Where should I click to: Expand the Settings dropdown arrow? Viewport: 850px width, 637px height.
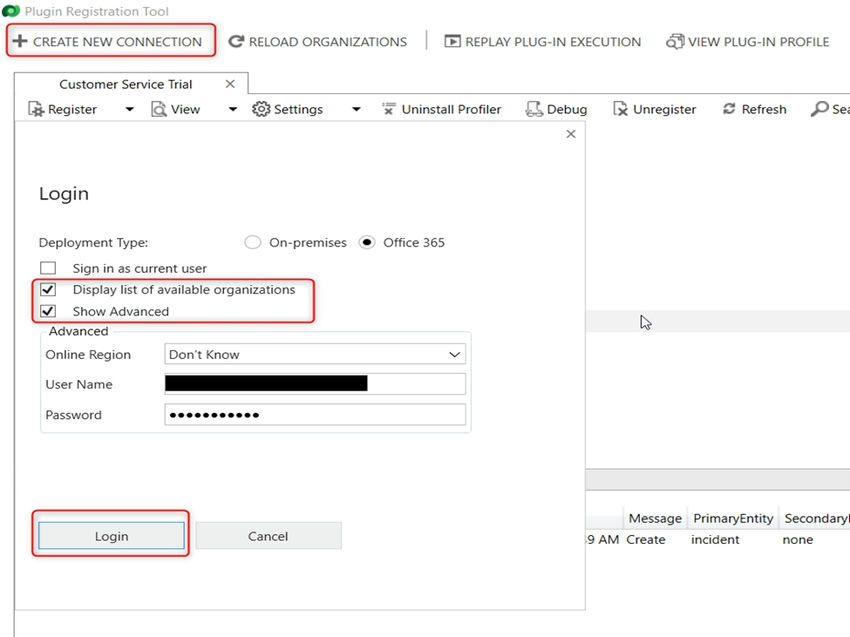pos(356,109)
